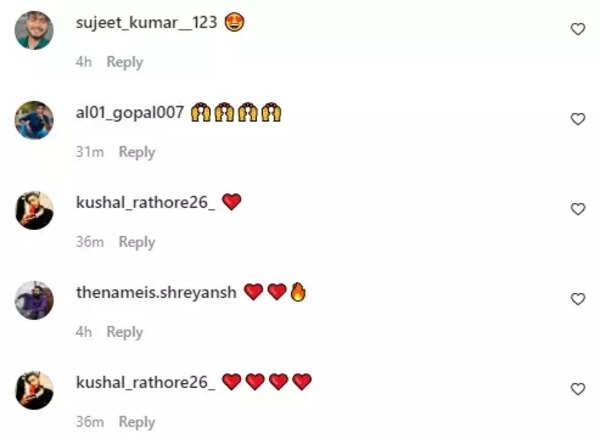Open the avatar beside kushal_rathore26_'s four hearts comment
Image resolution: width=600 pixels, height=439 pixels.
[34, 390]
